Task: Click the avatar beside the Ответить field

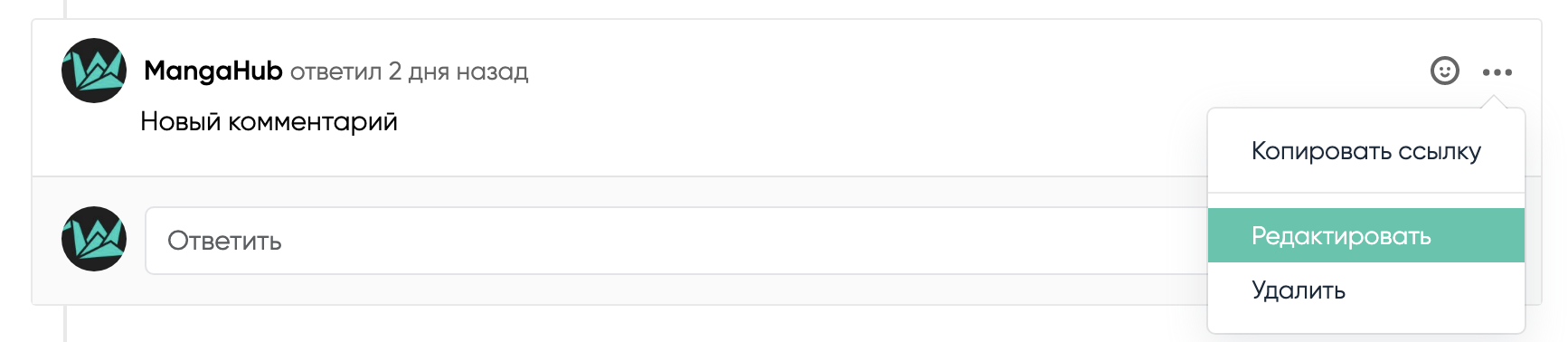Action: (94, 239)
